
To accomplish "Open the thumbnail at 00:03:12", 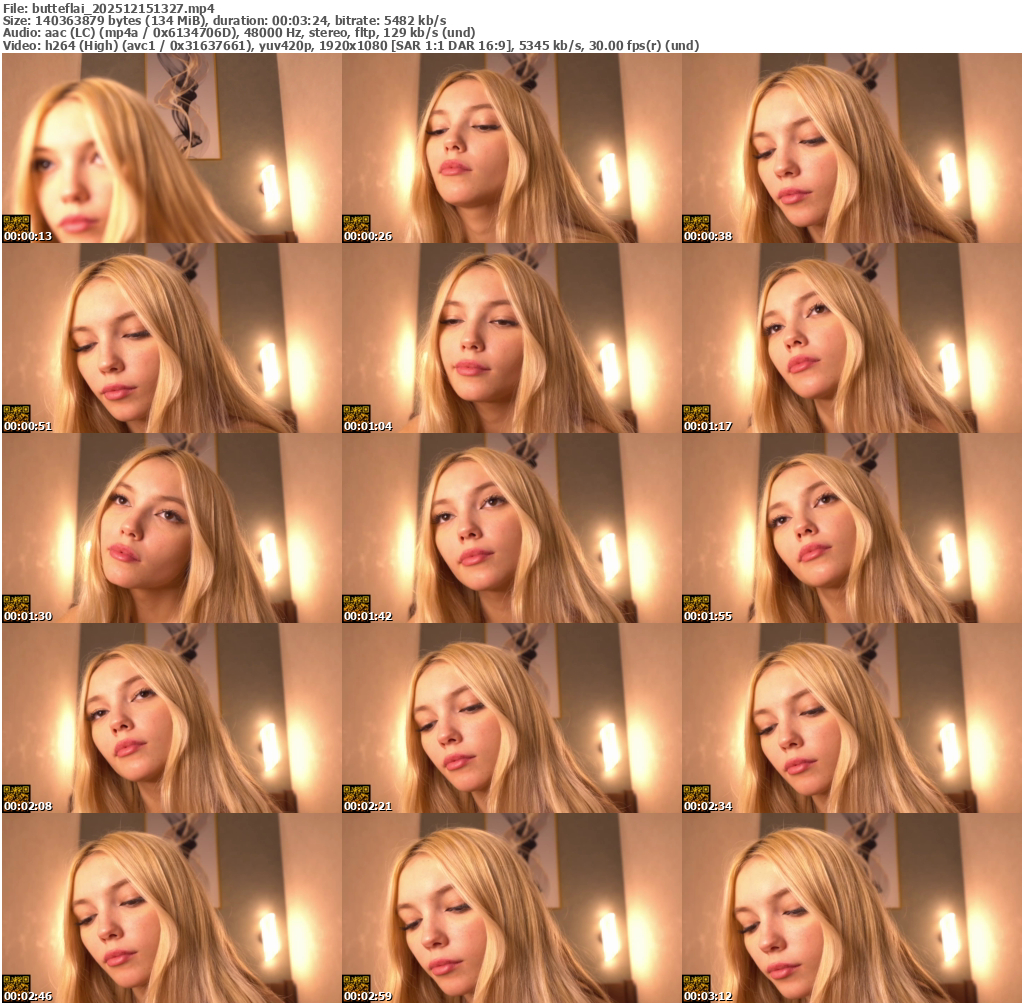I will coord(852,908).
